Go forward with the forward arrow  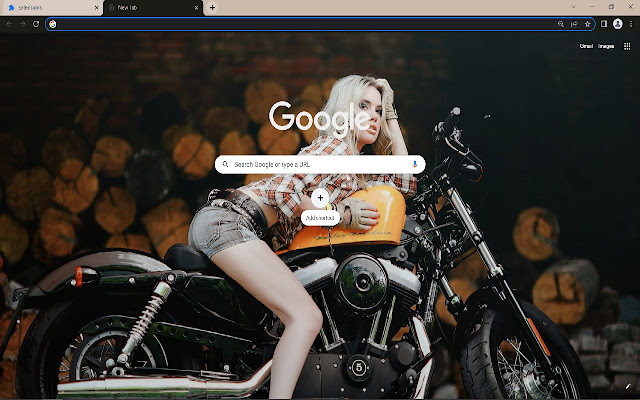[x=22, y=24]
